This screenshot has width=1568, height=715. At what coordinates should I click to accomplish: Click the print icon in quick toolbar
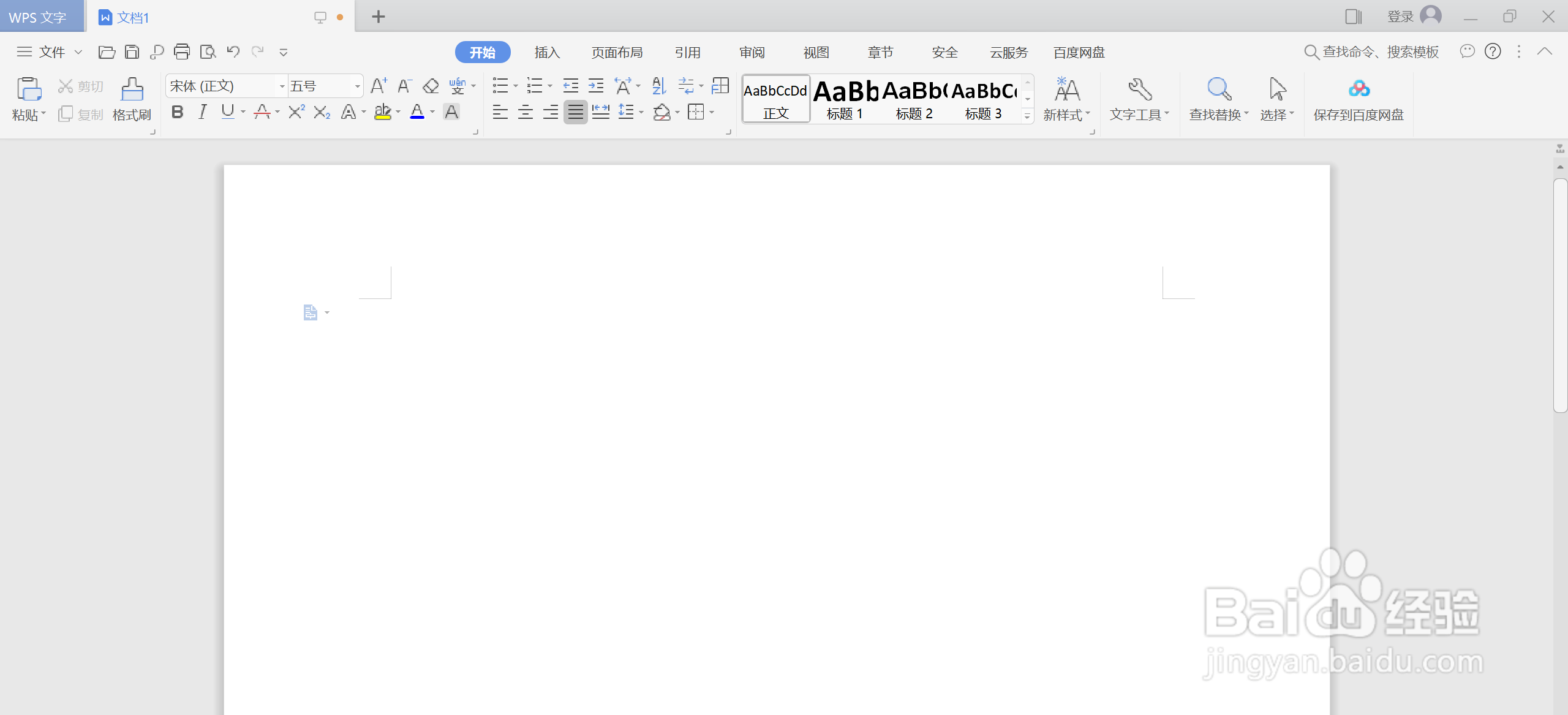click(x=182, y=52)
